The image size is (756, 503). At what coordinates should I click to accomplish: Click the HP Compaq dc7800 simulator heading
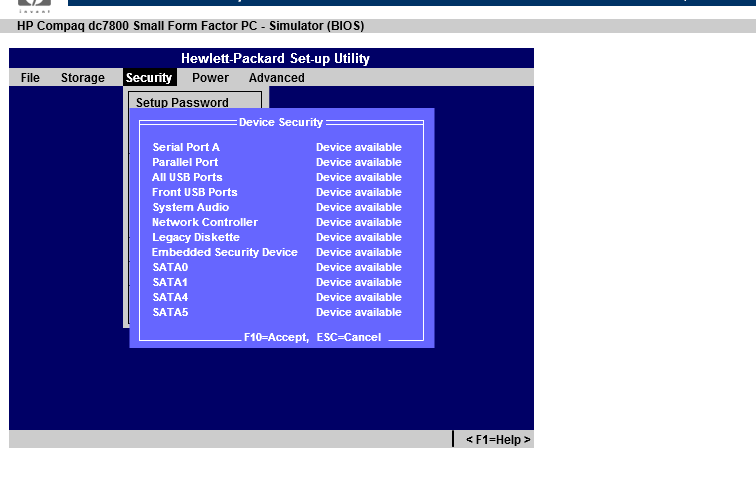pyautogui.click(x=190, y=26)
